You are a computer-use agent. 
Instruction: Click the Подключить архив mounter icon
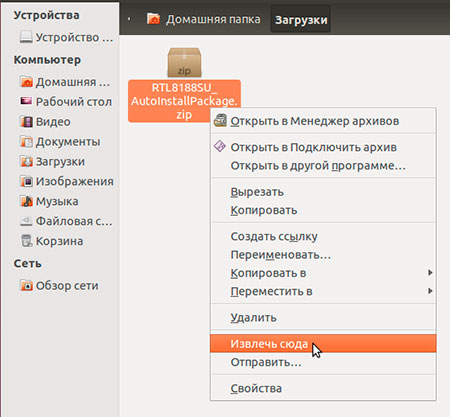click(x=220, y=146)
